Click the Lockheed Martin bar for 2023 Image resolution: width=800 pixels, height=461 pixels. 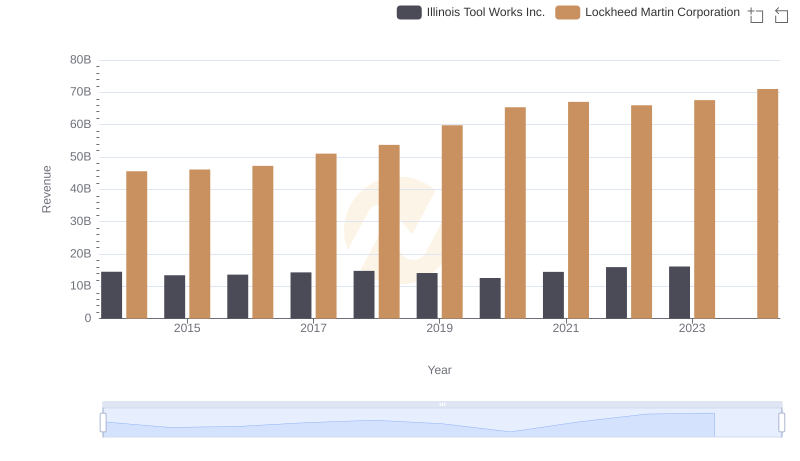tap(705, 209)
